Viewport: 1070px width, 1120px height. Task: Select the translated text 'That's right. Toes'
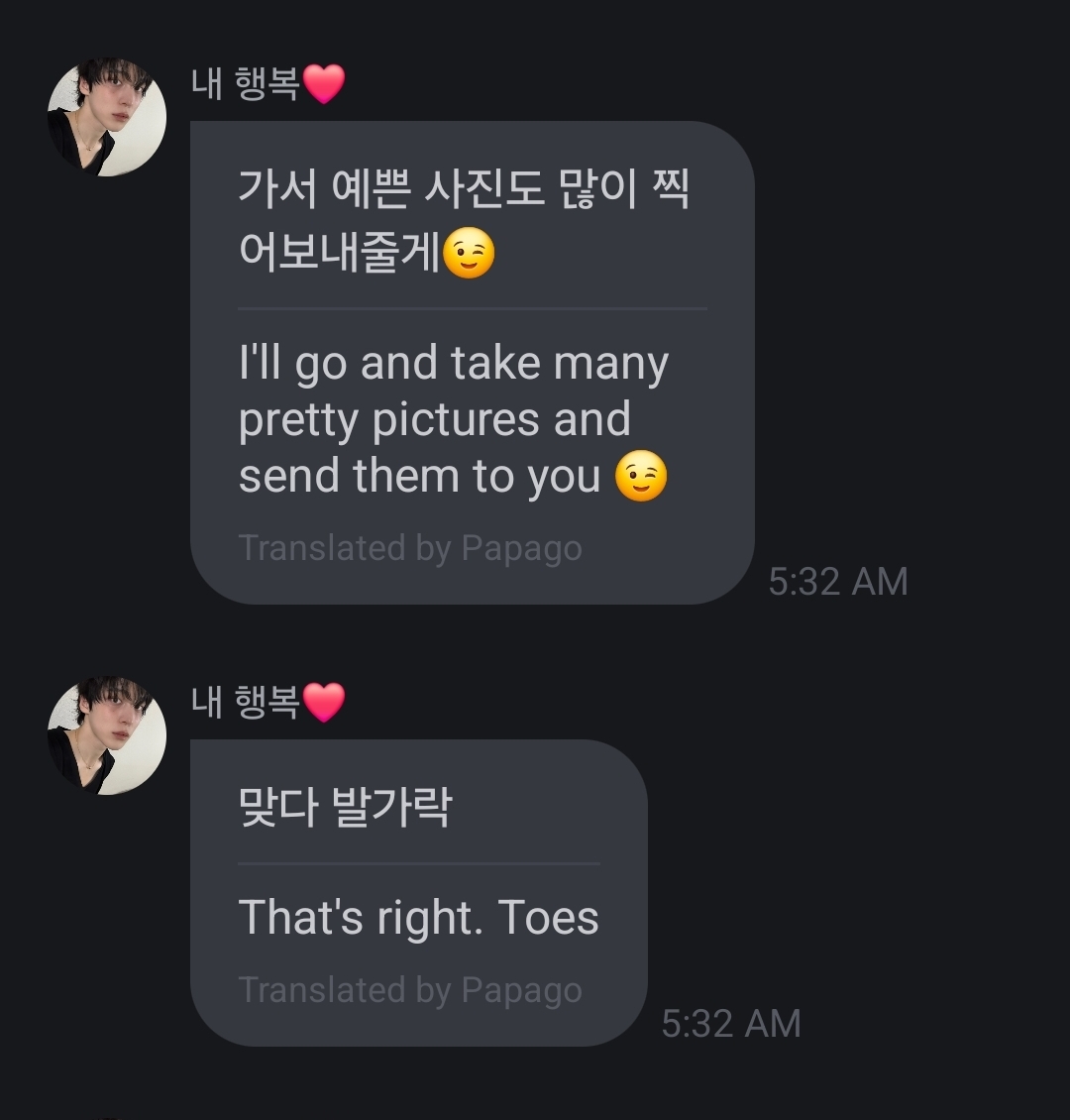418,919
